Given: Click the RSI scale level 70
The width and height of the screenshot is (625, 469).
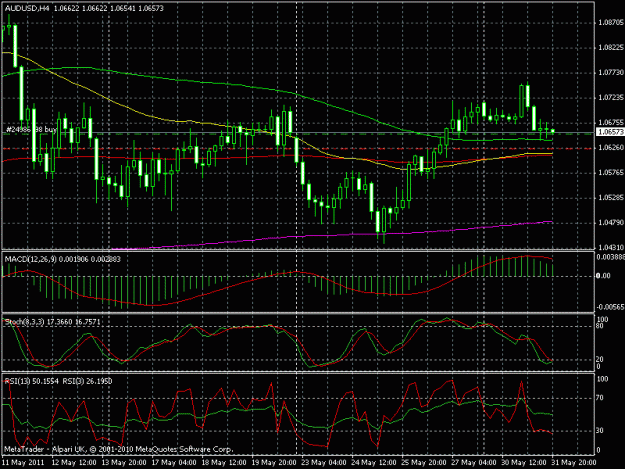Looking at the screenshot, I should tap(601, 398).
